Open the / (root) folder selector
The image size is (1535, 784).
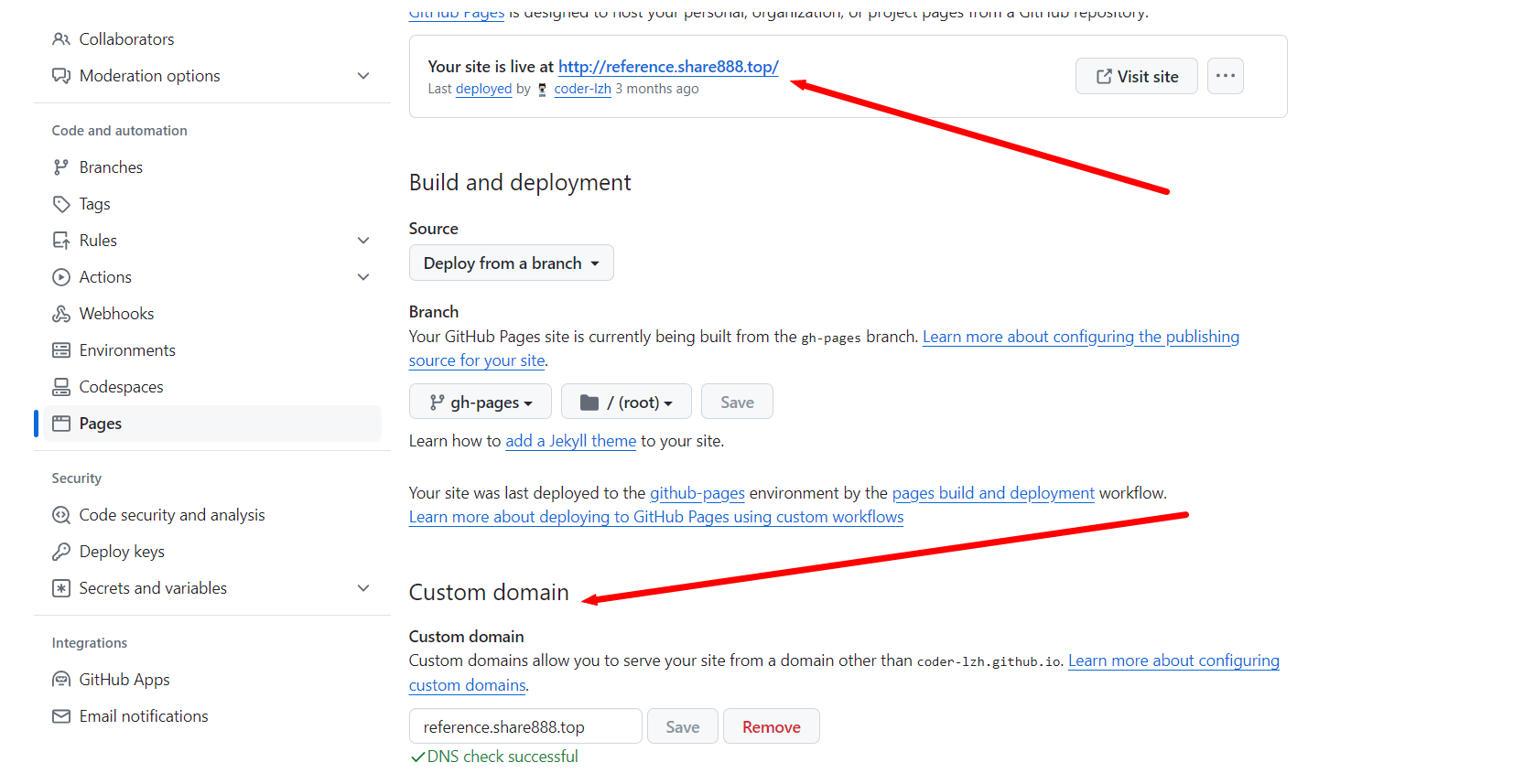click(626, 403)
